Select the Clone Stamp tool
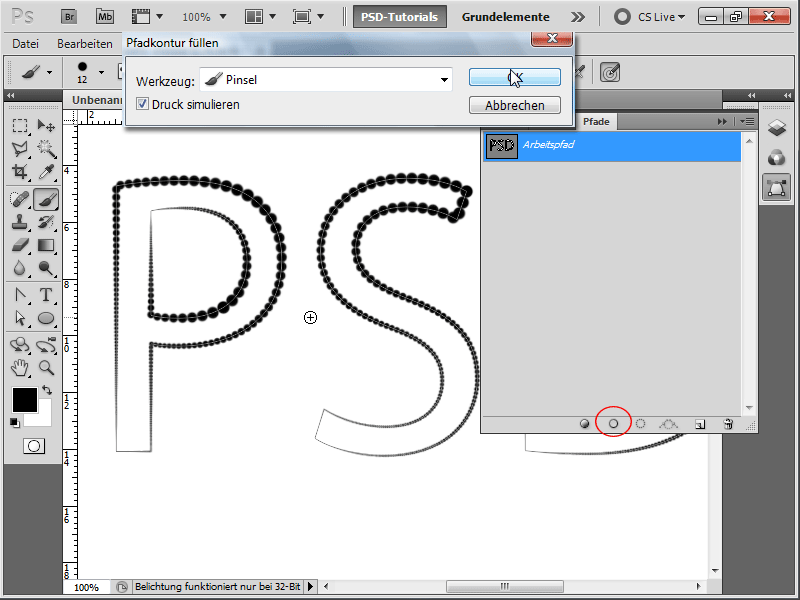The height and width of the screenshot is (600, 800). point(20,222)
